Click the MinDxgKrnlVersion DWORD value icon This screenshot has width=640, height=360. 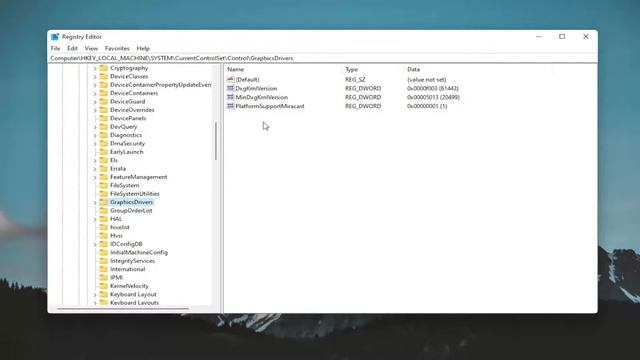(231, 97)
